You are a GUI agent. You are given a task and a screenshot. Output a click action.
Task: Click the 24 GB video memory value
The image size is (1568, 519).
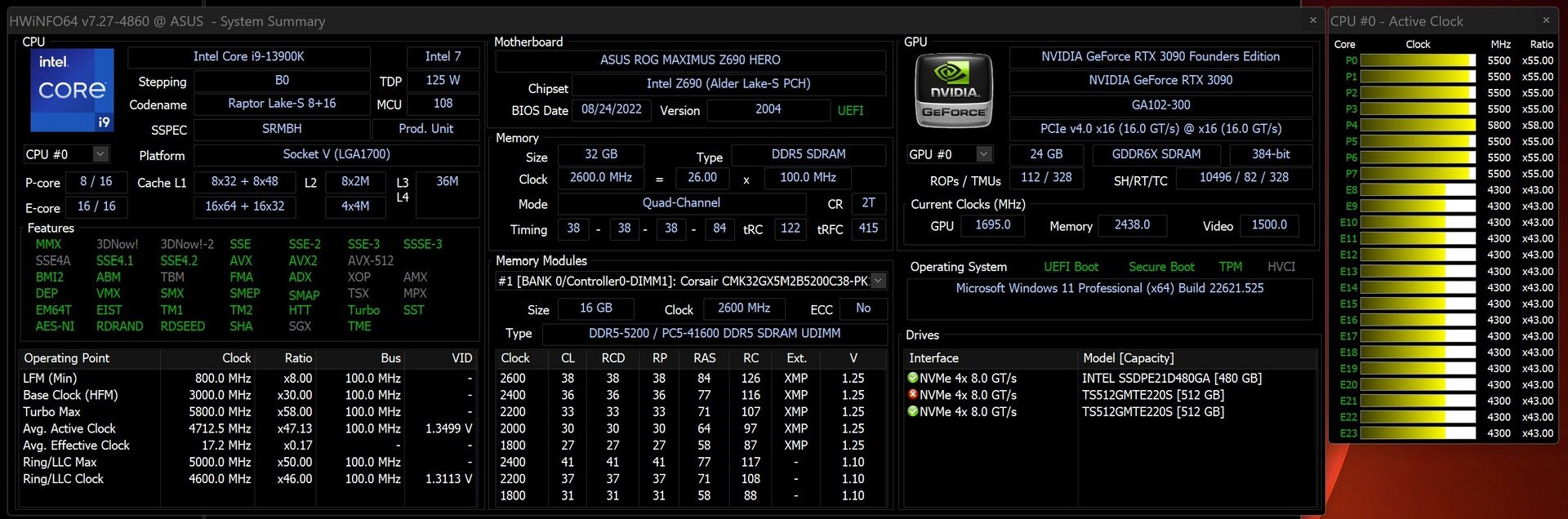tap(1046, 154)
